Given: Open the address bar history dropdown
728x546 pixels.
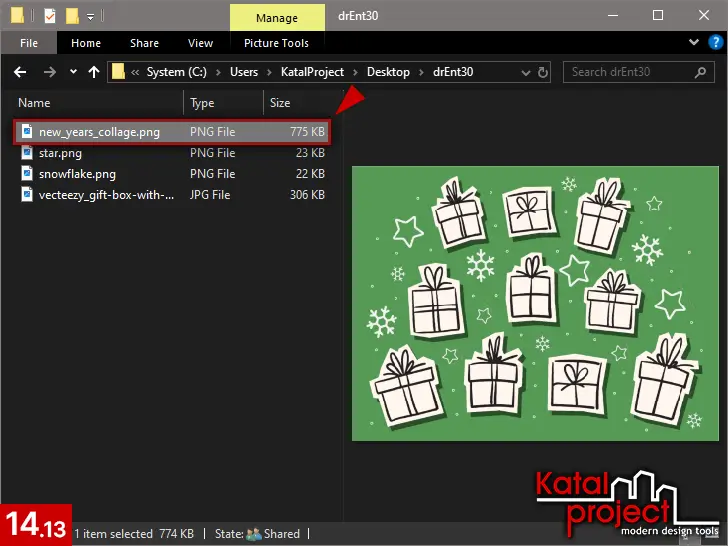Looking at the screenshot, I should 523,72.
